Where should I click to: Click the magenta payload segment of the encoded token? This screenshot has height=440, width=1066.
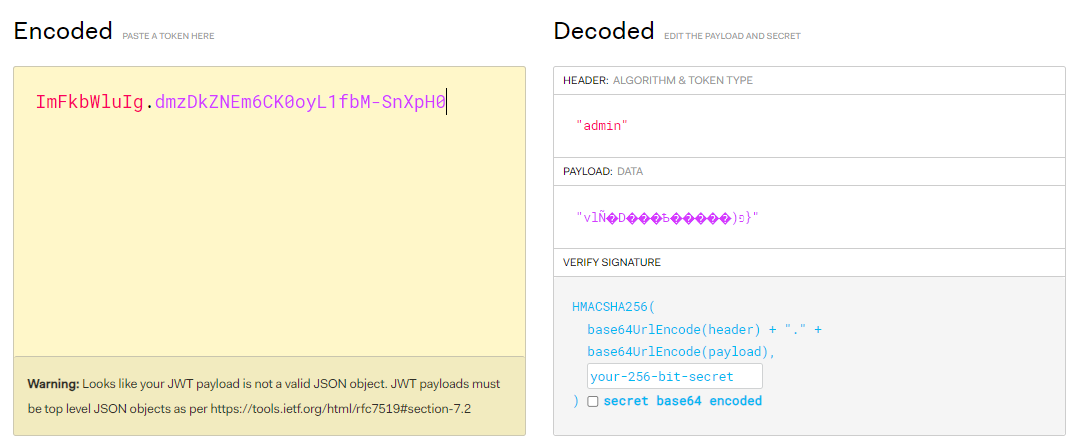coord(300,102)
